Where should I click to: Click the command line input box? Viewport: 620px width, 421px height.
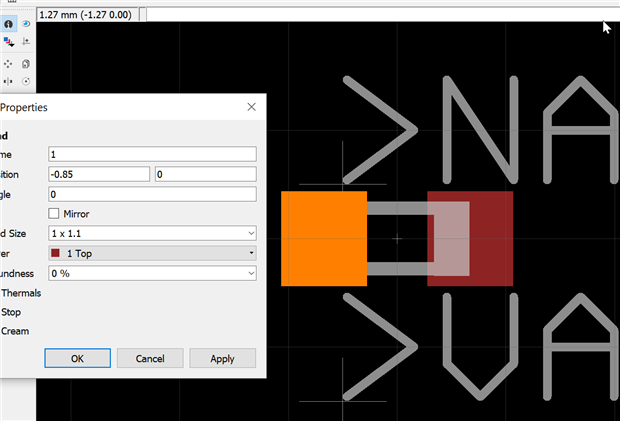tap(383, 15)
